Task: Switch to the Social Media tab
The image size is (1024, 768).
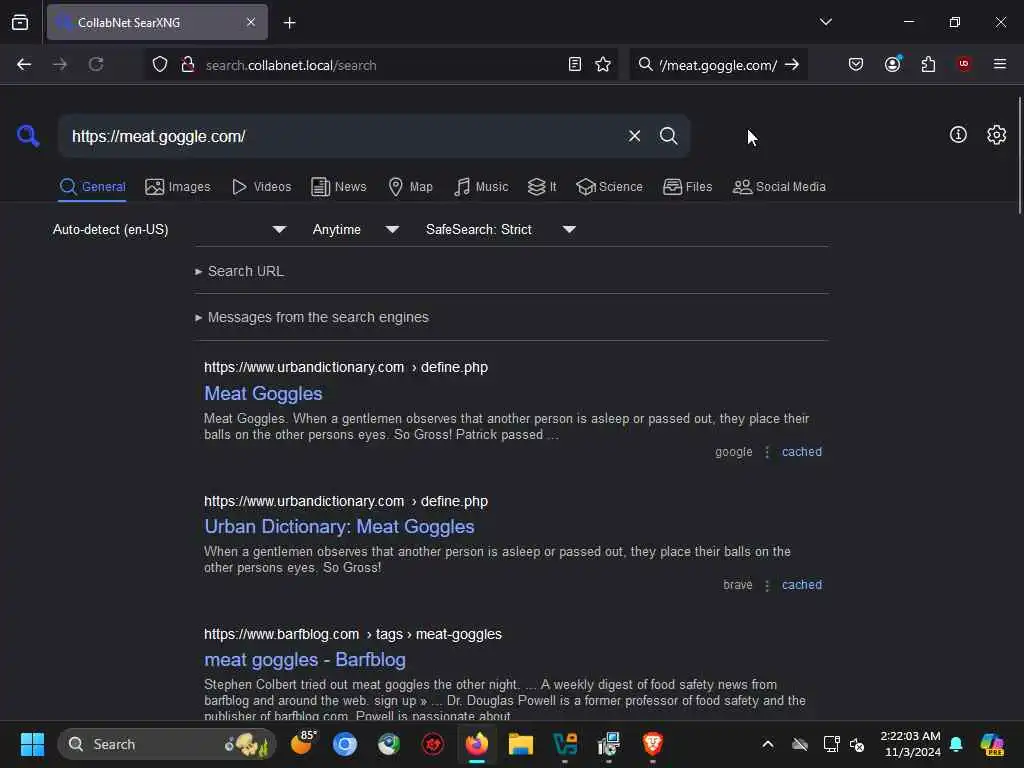Action: point(778,187)
